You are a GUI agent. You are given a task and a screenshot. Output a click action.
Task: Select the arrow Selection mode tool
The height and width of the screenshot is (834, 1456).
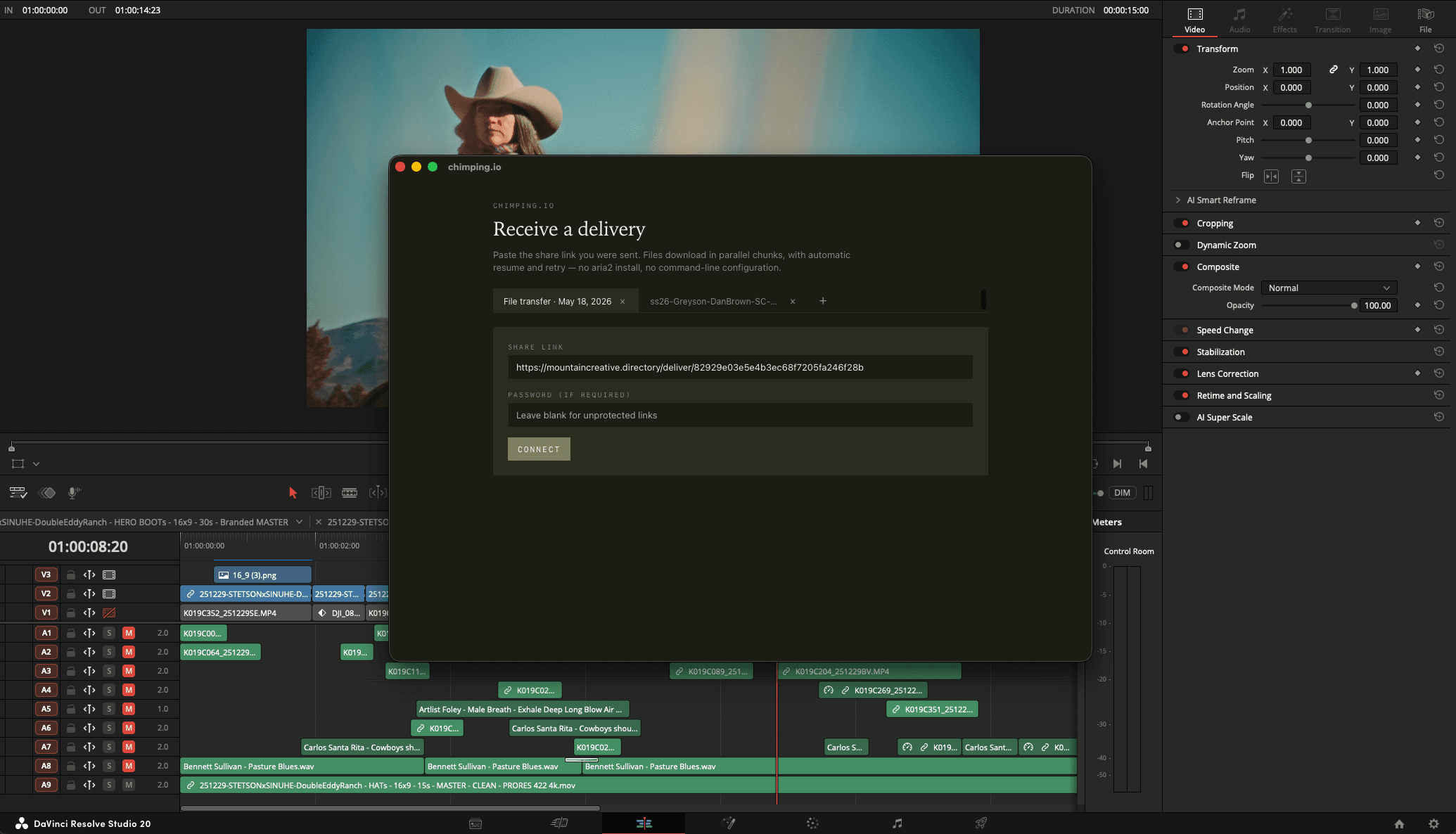coord(293,493)
